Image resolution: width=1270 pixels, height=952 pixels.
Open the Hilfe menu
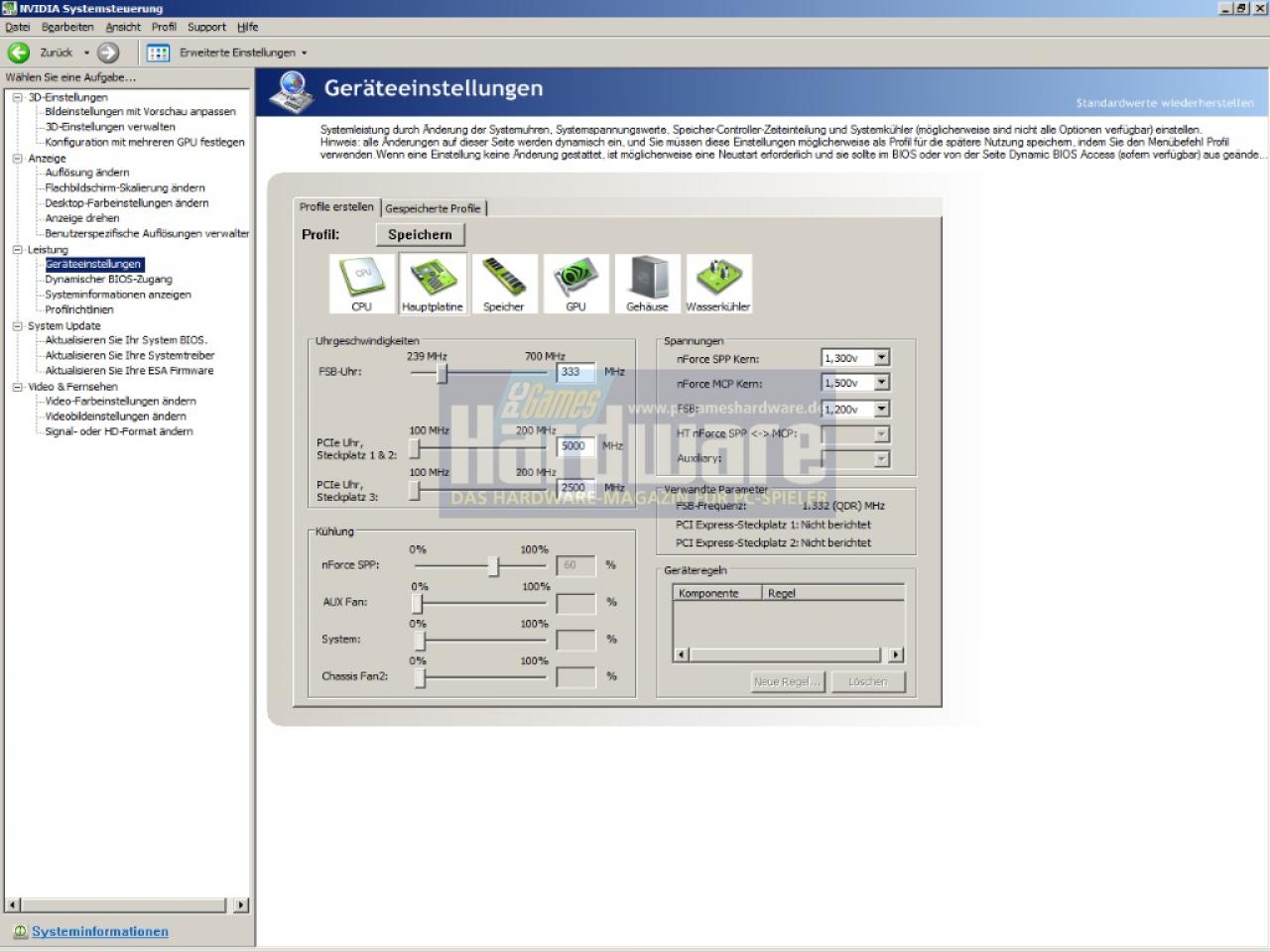[x=248, y=27]
